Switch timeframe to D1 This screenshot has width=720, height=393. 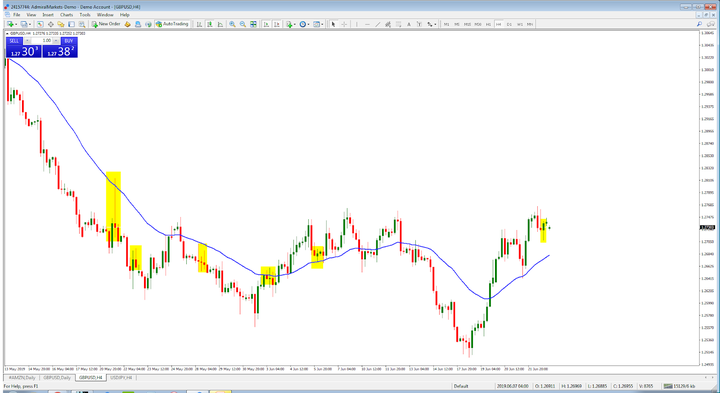(509, 24)
